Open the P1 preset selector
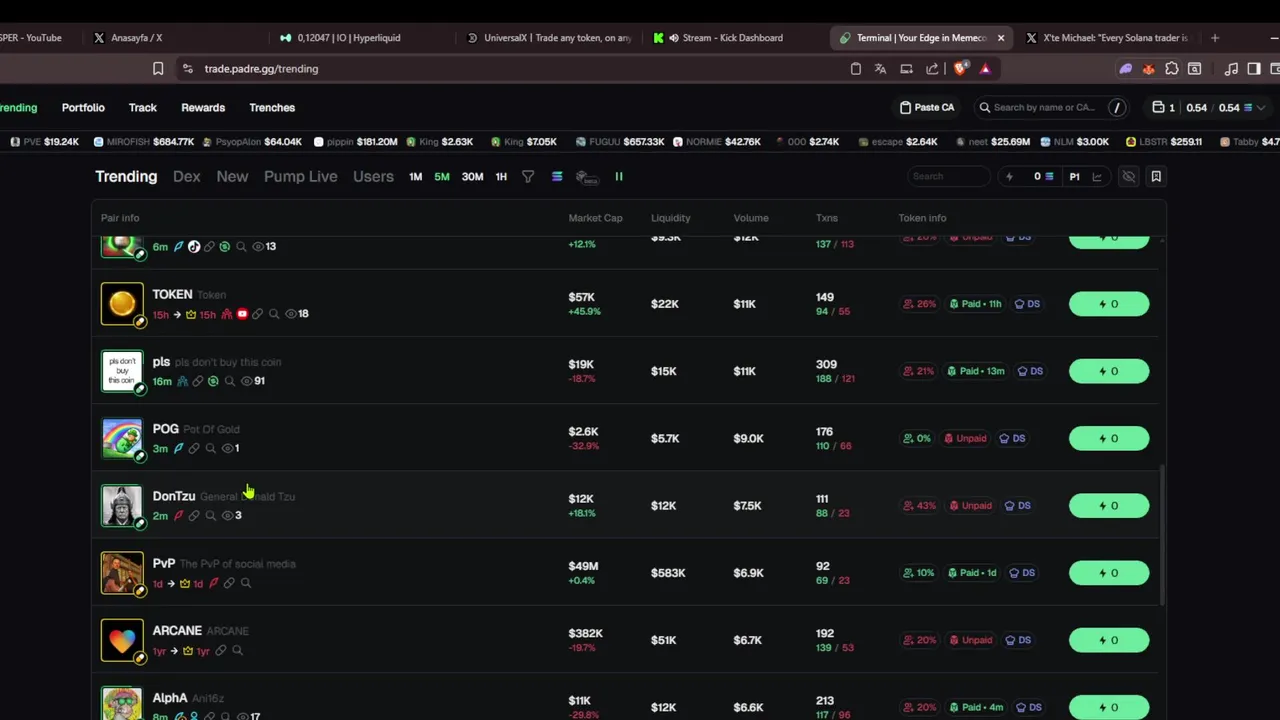This screenshot has height=720, width=1280. tap(1075, 177)
